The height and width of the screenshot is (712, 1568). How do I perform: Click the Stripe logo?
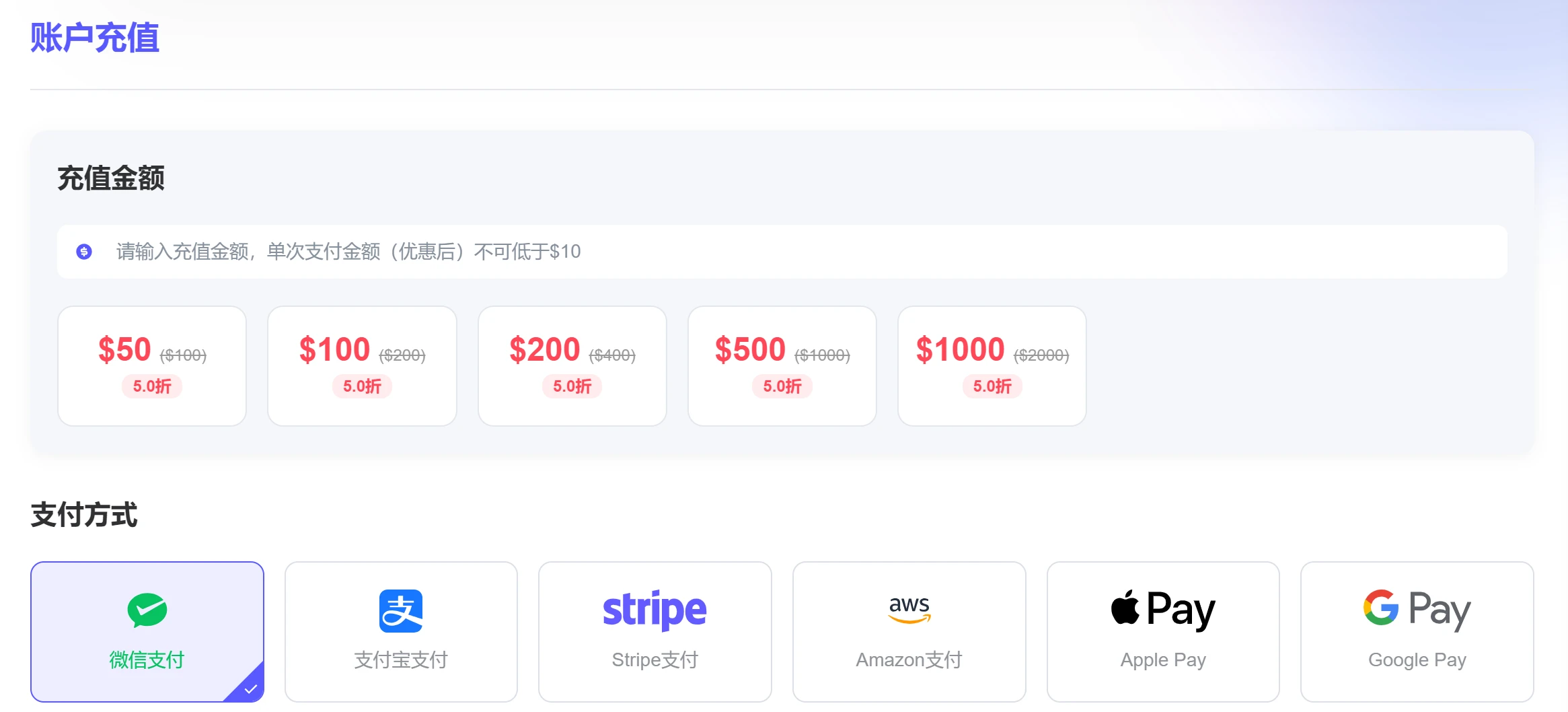(x=655, y=610)
